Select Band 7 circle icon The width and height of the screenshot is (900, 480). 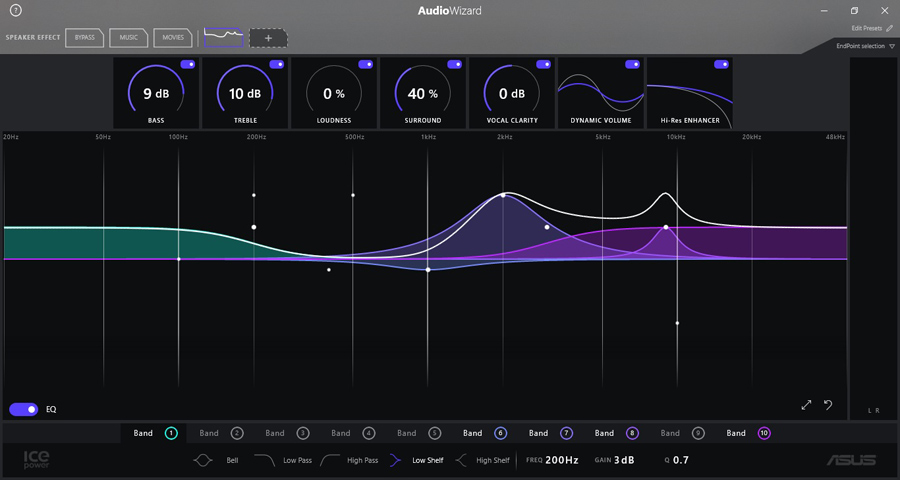tap(567, 433)
